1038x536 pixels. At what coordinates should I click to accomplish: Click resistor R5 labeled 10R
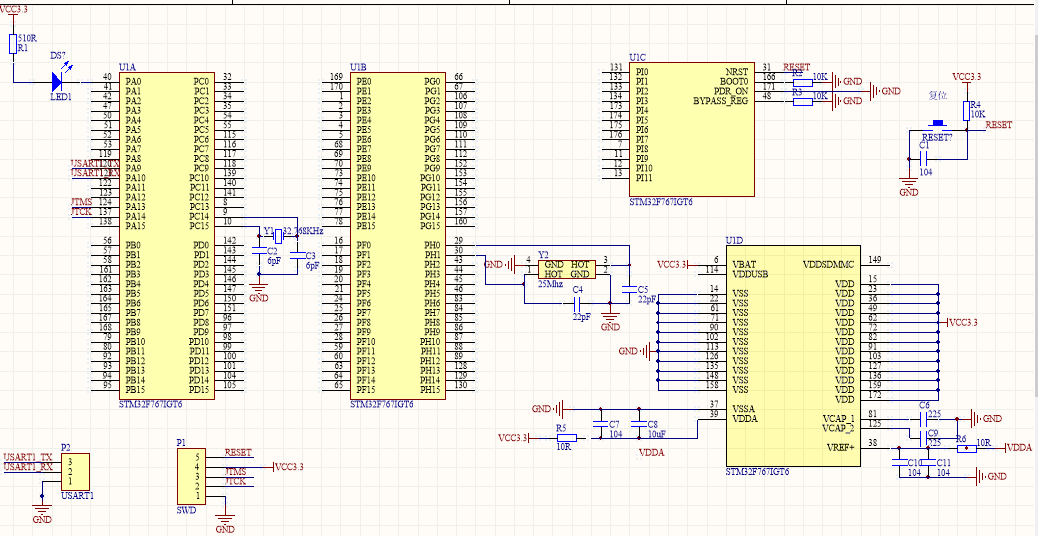click(562, 438)
